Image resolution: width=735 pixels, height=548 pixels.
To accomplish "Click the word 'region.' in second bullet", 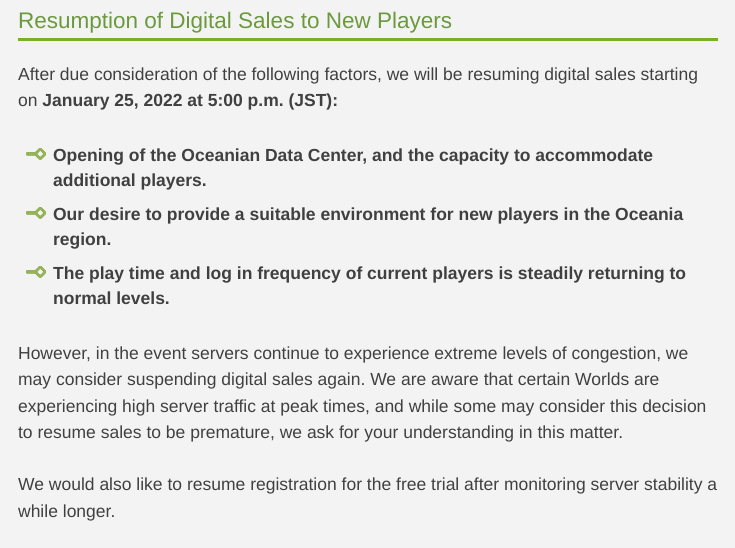I will (82, 240).
